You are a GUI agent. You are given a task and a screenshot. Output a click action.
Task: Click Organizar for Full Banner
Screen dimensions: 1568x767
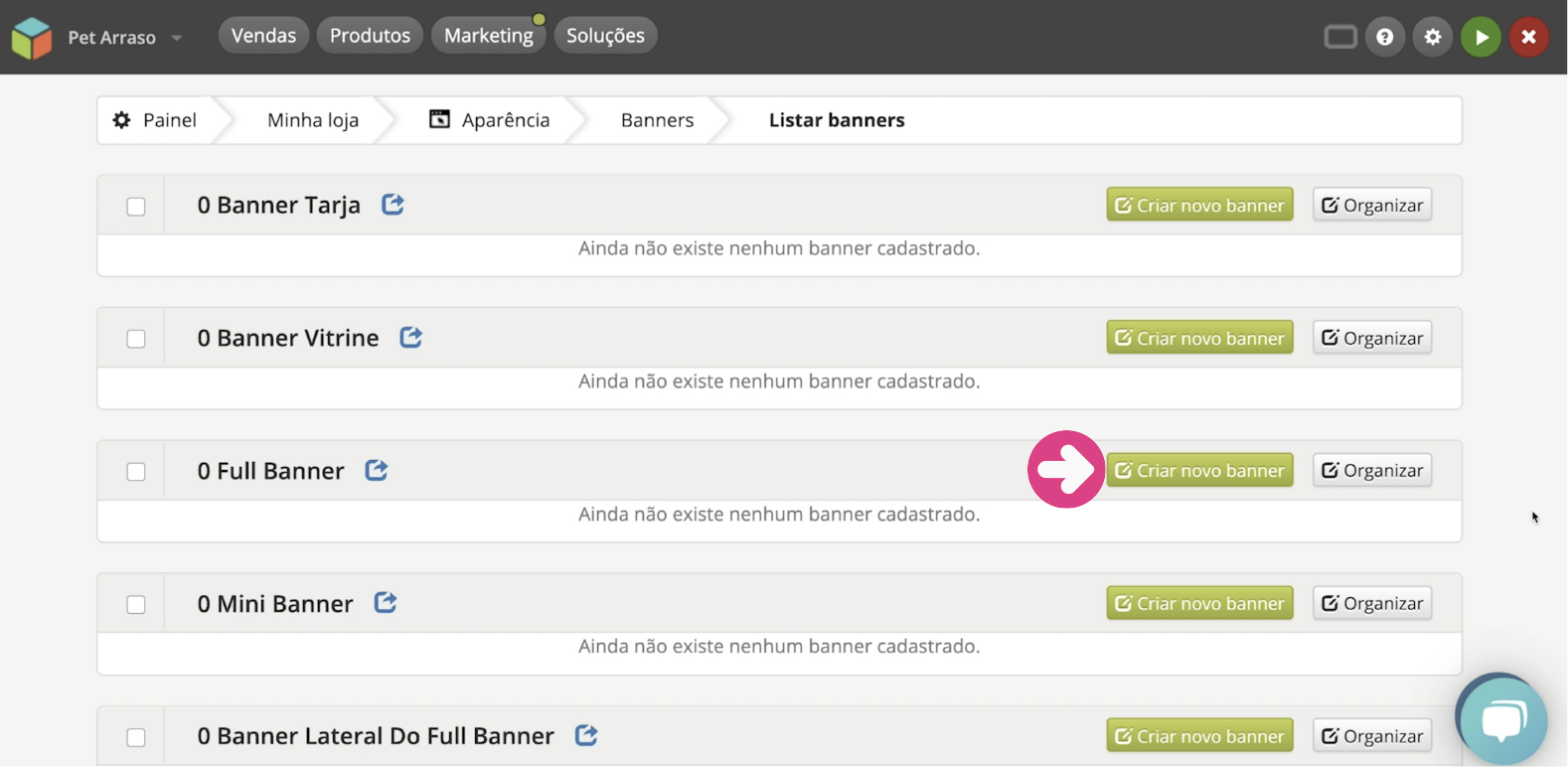1372,470
